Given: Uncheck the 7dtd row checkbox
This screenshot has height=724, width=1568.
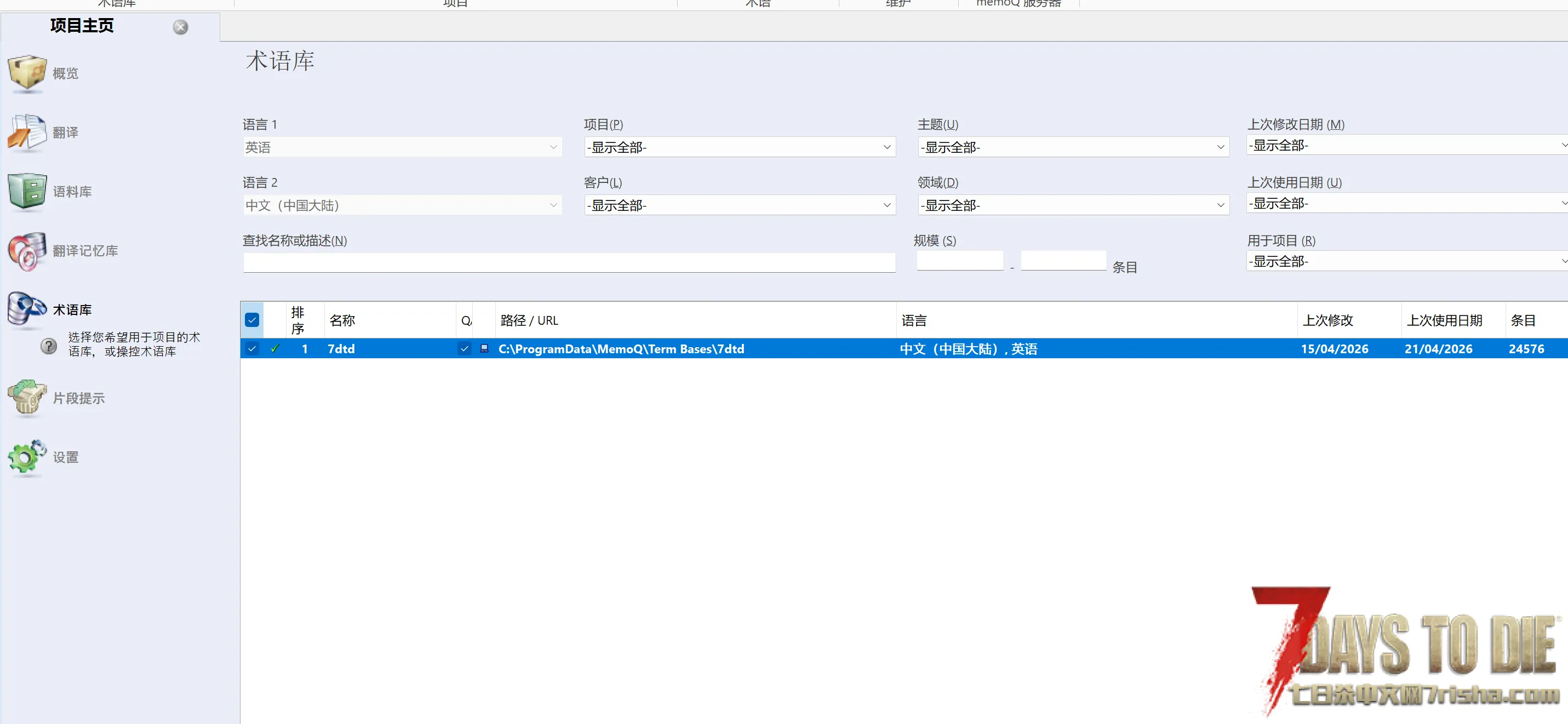Looking at the screenshot, I should (x=252, y=349).
